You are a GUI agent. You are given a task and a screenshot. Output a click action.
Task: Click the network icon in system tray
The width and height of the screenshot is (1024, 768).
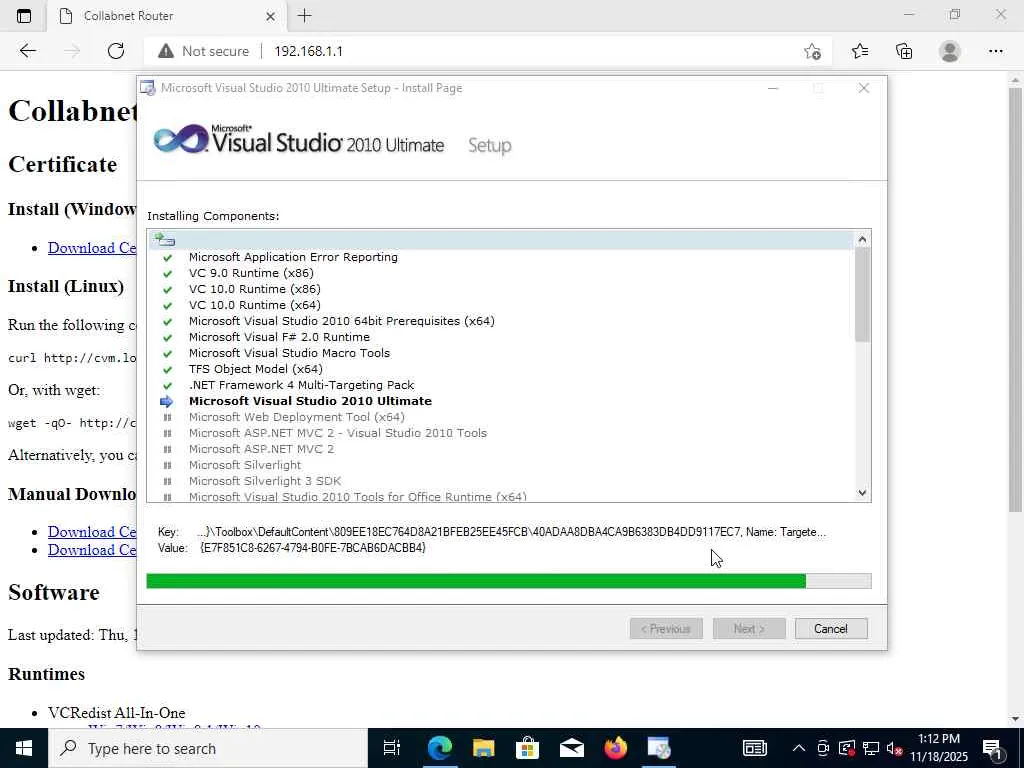click(871, 748)
